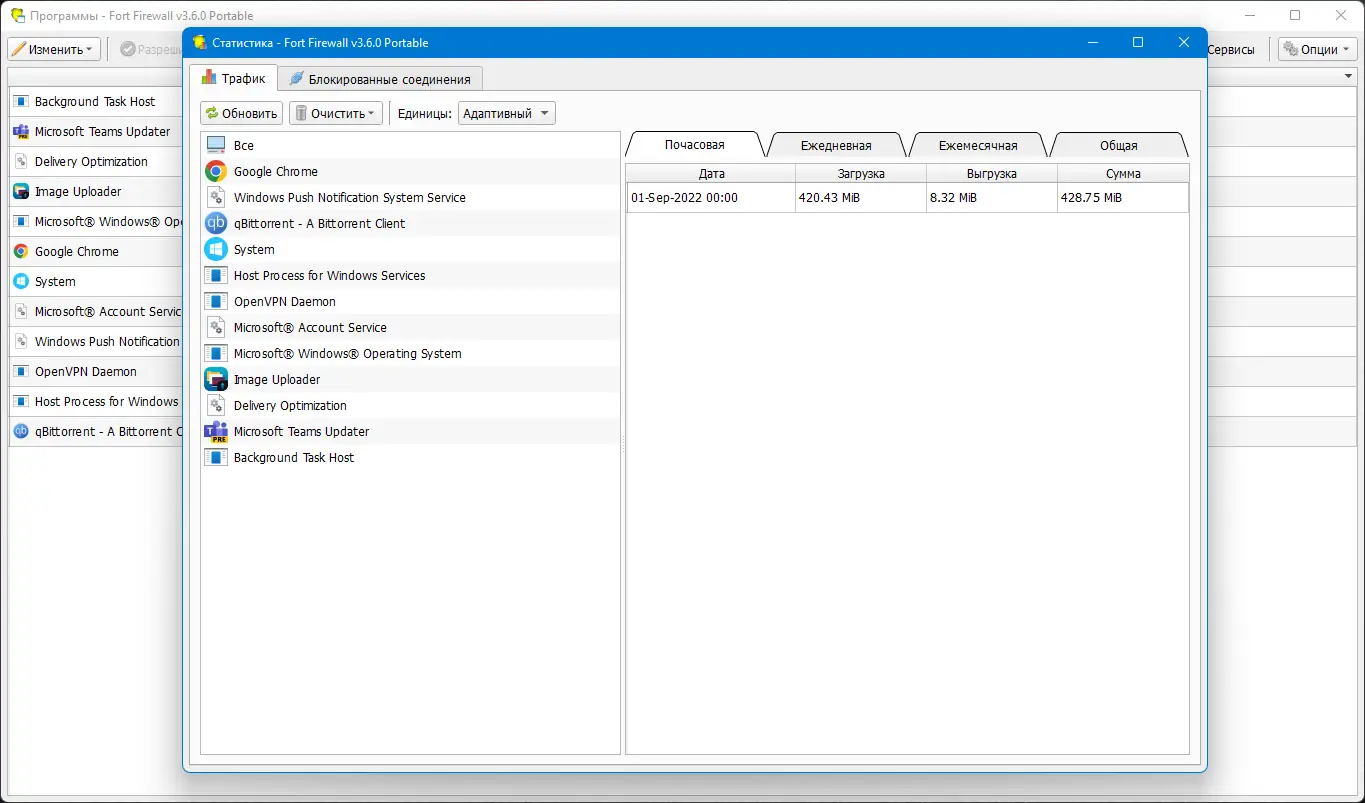Select the 01-Sep-2022 00:00 date cell

(711, 198)
